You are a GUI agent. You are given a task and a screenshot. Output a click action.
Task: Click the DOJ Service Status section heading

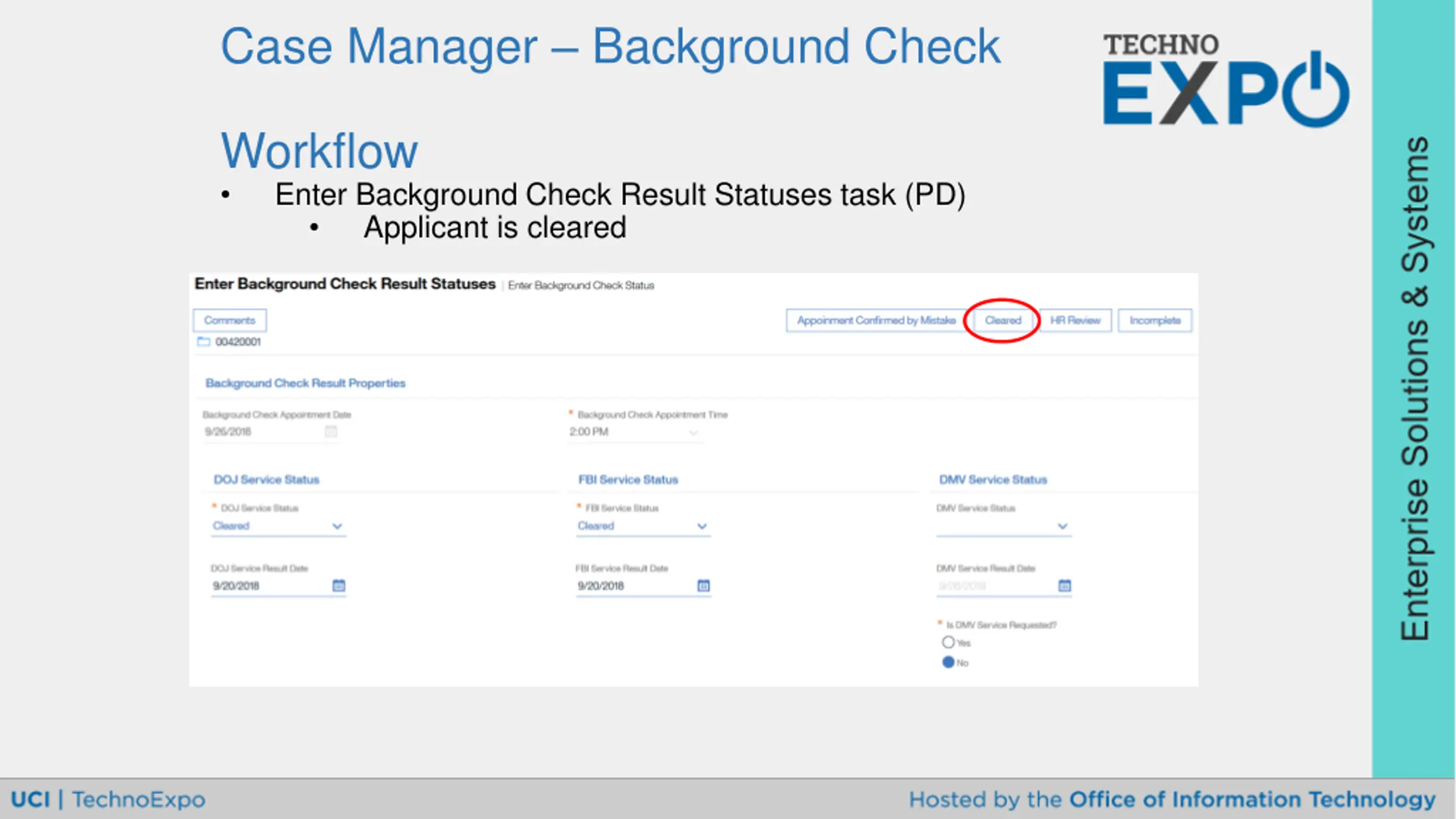(x=266, y=479)
